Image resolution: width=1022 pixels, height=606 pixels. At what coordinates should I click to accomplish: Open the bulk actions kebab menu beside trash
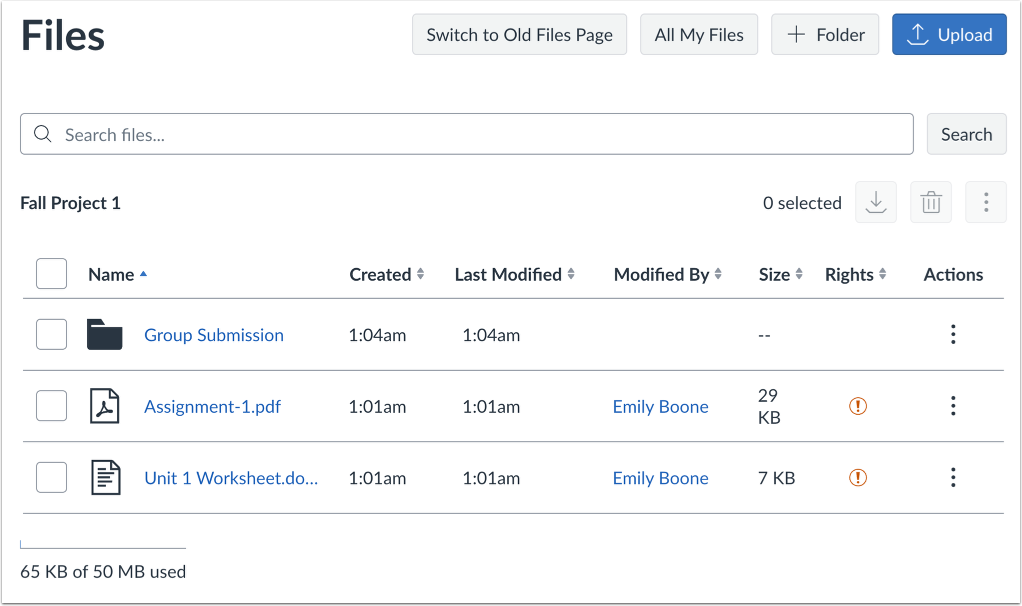986,203
